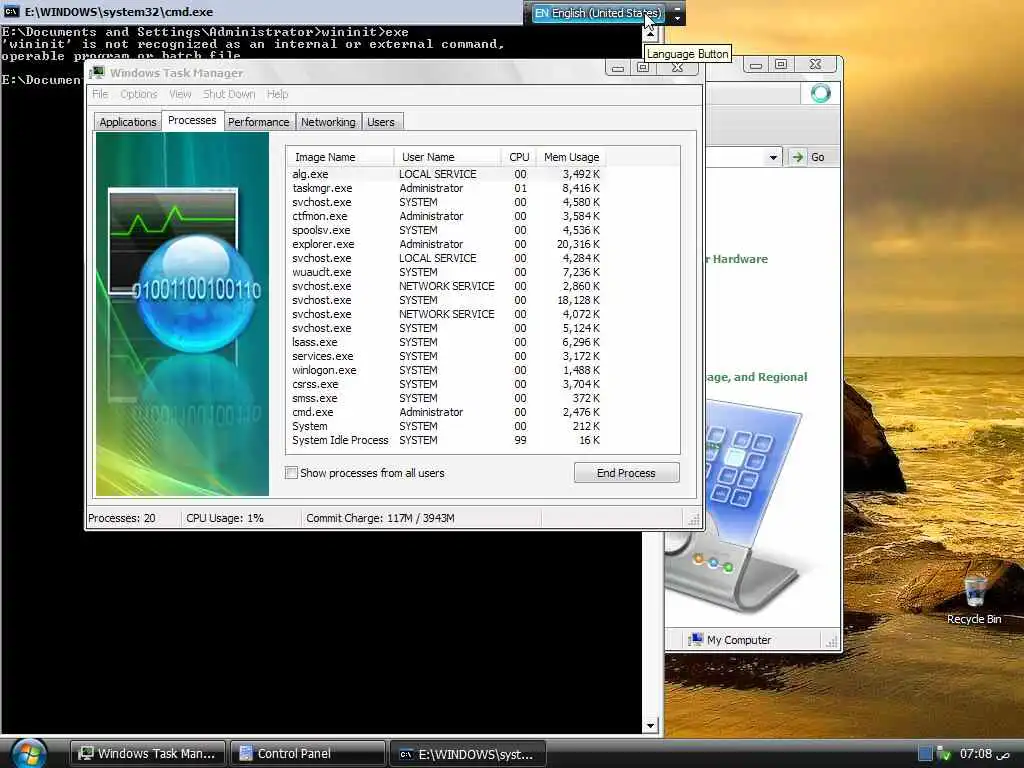Screen dimensions: 1024x768
Task: Select the Processes tab
Action: (192, 121)
